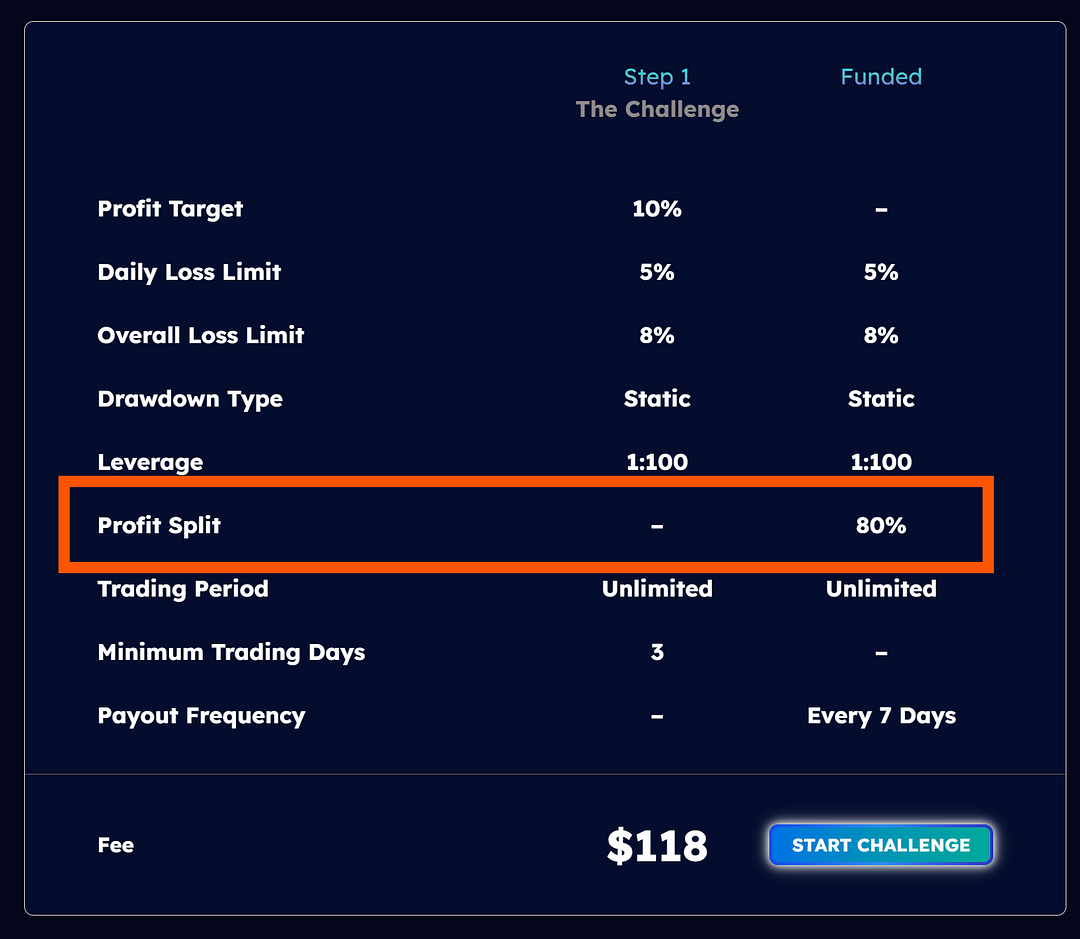Click the $118 fee amount
The width and height of the screenshot is (1080, 939).
pos(657,845)
